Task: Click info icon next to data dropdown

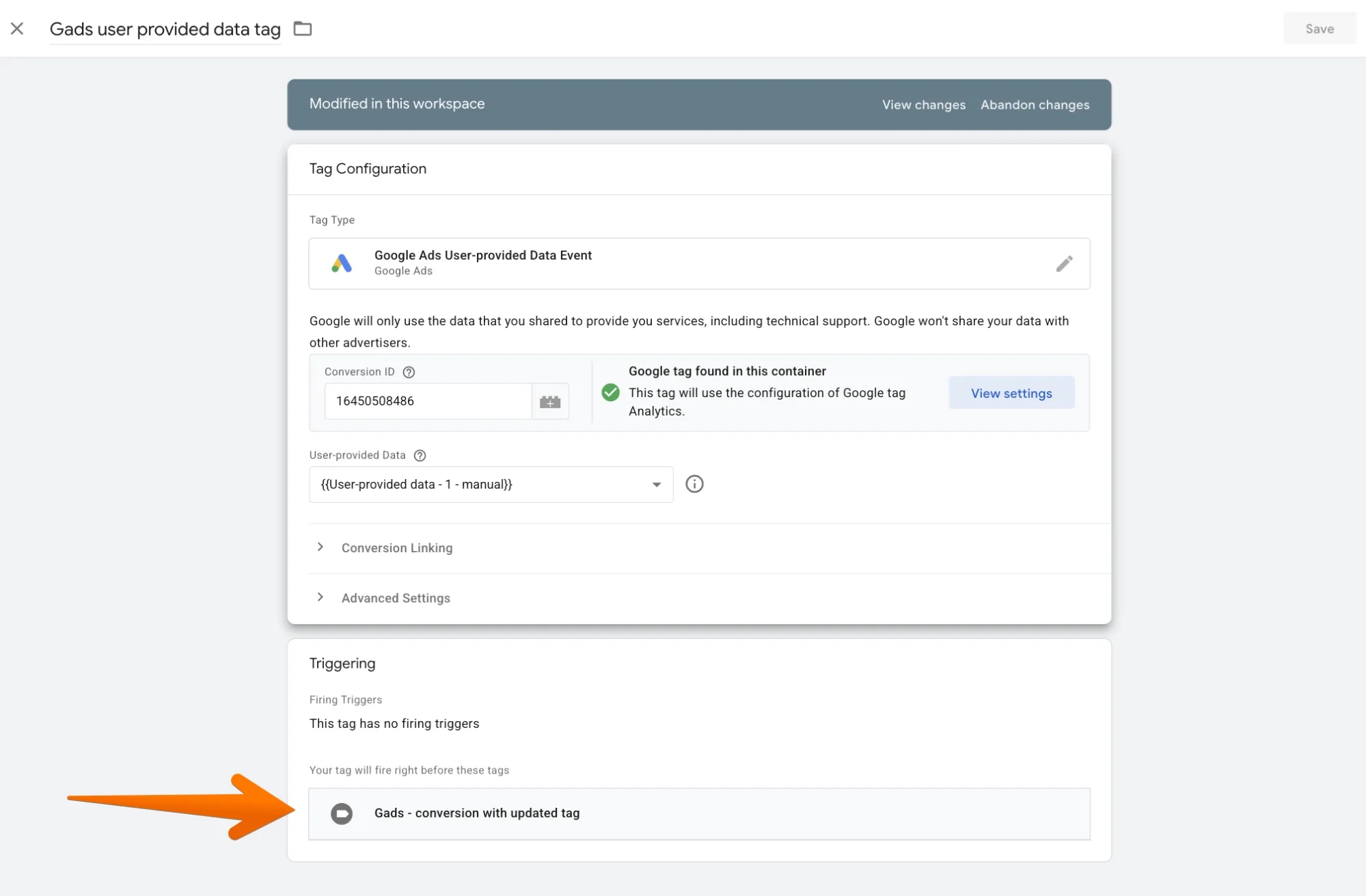Action: click(x=694, y=485)
